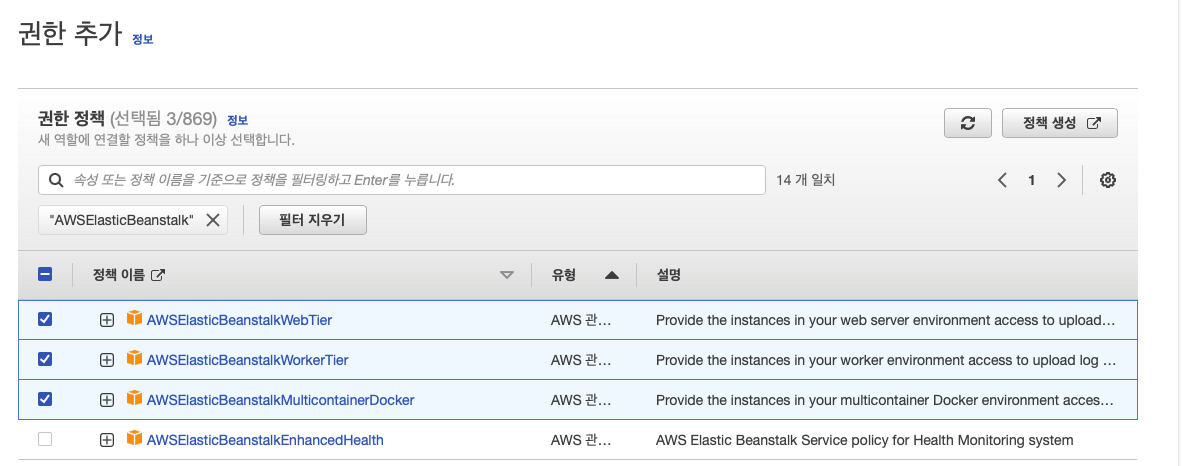Click "AWS 관…" type cell in EnhancedHealth row
Image resolution: width=1182 pixels, height=466 pixels.
pos(581,440)
